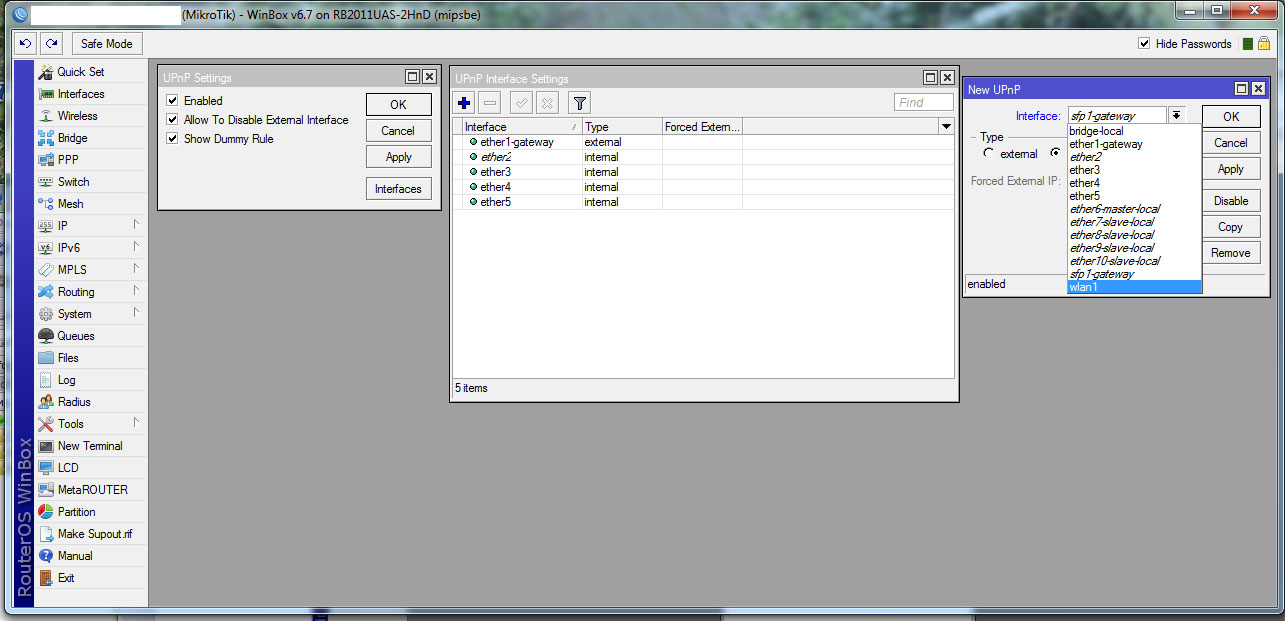Click Cancel in the UPnP Settings window
Viewport: 1285px width, 621px height.
tap(398, 131)
